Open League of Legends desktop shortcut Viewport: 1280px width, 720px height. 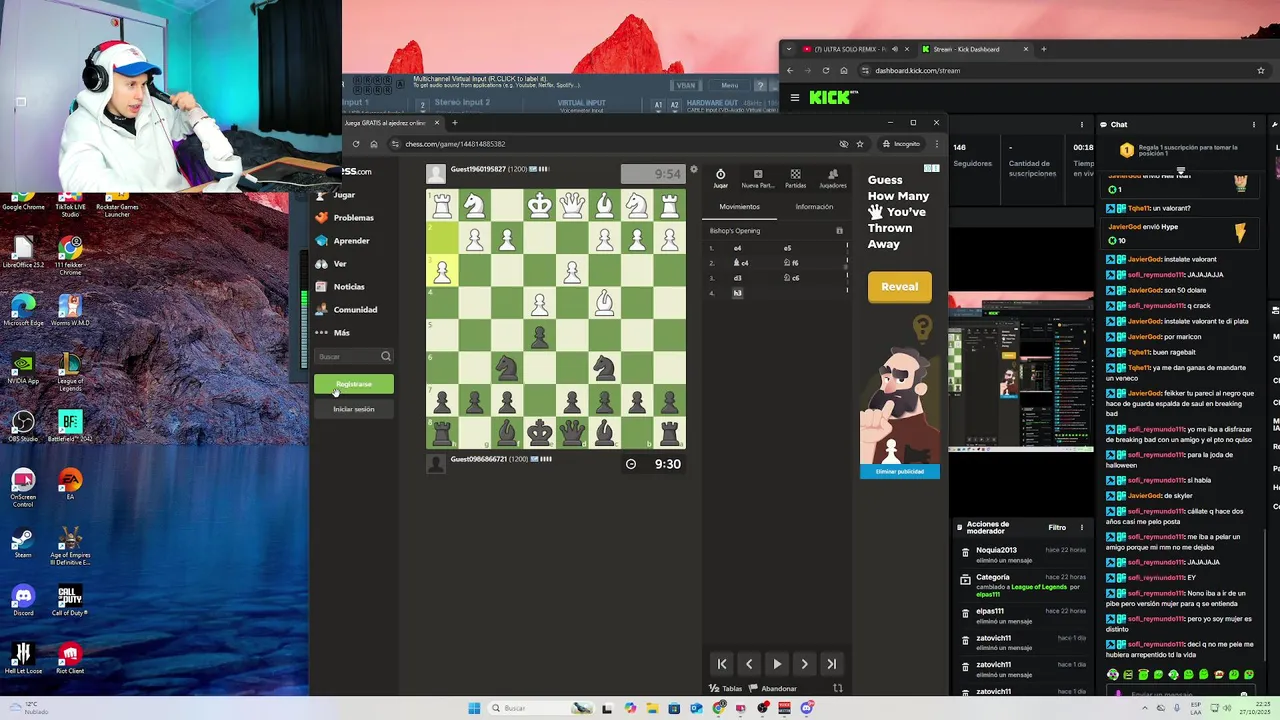(70, 369)
